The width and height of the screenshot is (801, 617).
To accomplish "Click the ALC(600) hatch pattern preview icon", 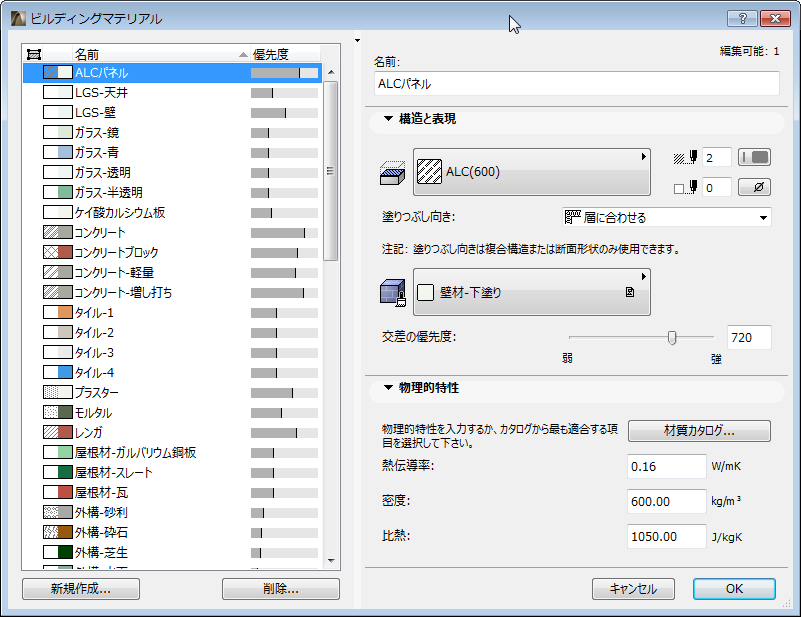I will (x=429, y=172).
